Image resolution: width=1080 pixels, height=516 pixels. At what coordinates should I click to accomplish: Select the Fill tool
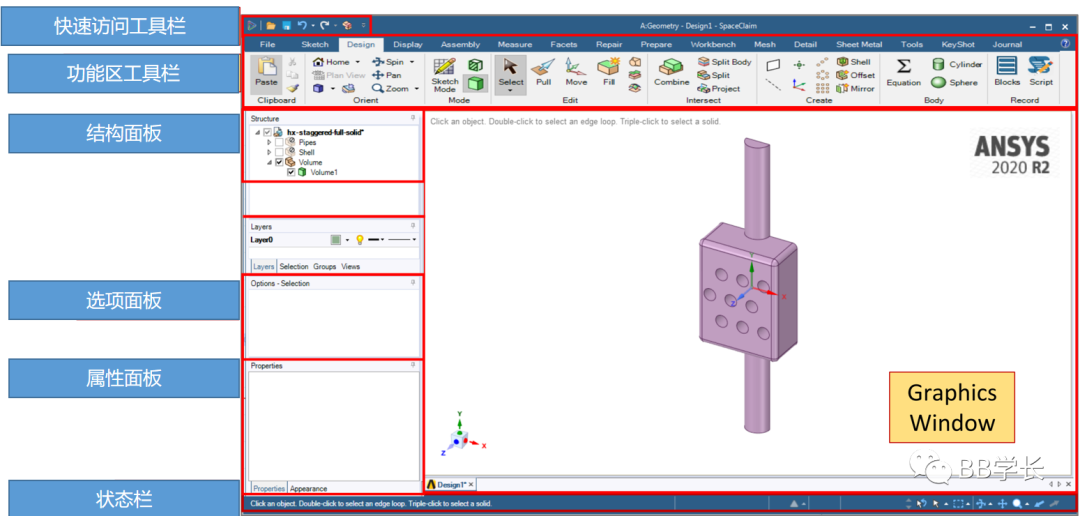(x=608, y=72)
